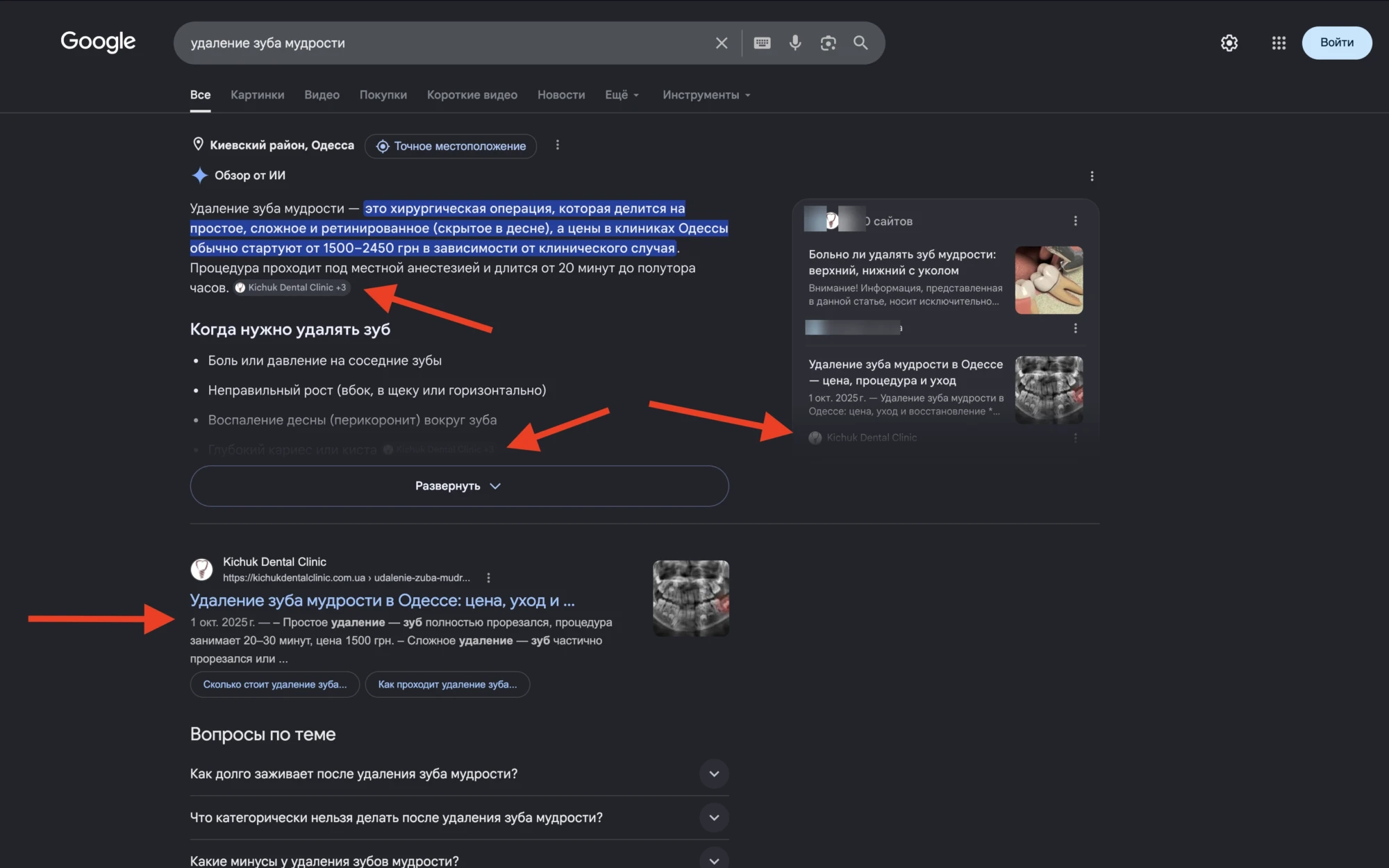Click sitelink Сколько стоит удаление зуба...
1389x868 pixels.
[275, 685]
